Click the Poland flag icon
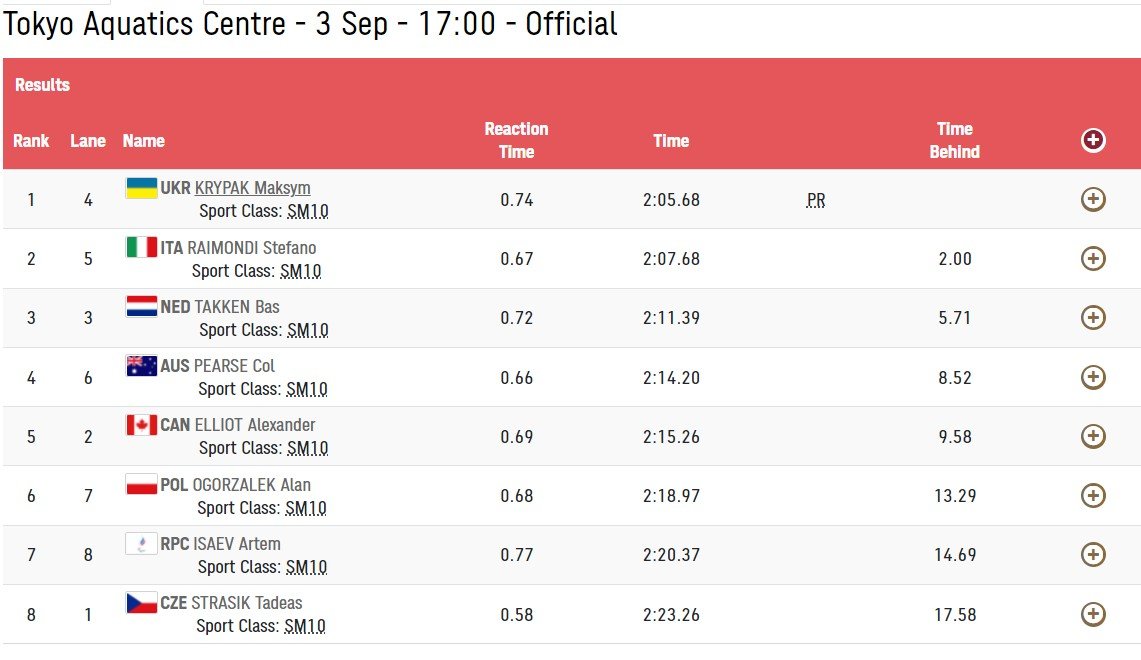1141x660 pixels. [141, 484]
